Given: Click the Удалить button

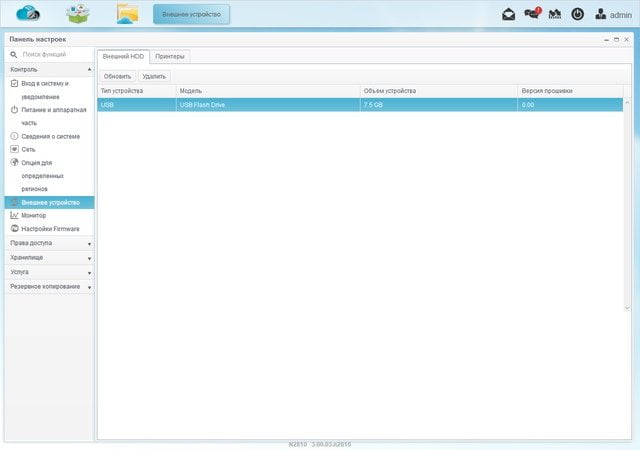Looking at the screenshot, I should click(154, 76).
